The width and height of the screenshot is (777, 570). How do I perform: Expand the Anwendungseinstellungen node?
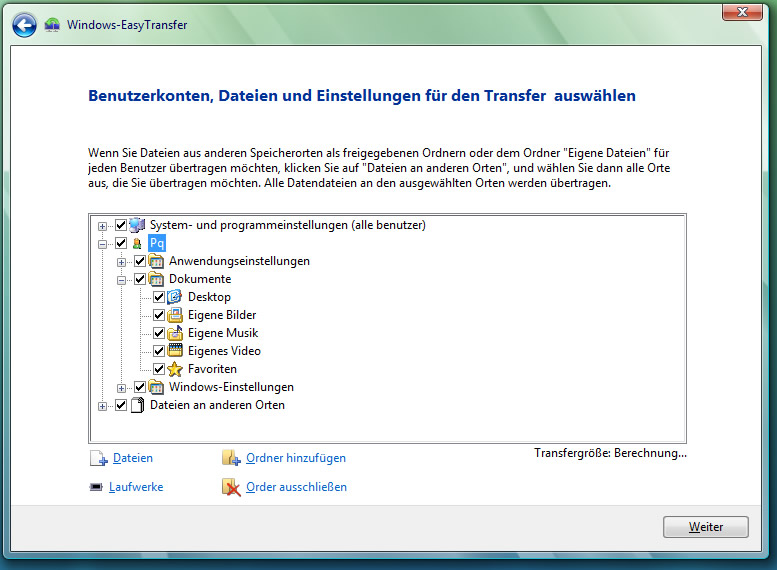pyautogui.click(x=121, y=262)
